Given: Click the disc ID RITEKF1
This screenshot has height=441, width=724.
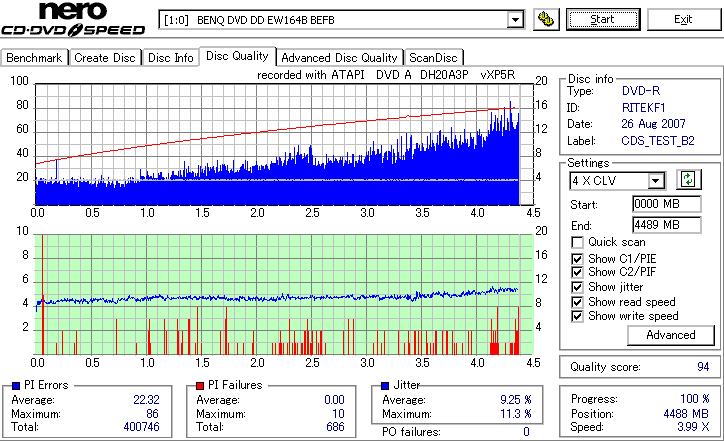Looking at the screenshot, I should 643,108.
